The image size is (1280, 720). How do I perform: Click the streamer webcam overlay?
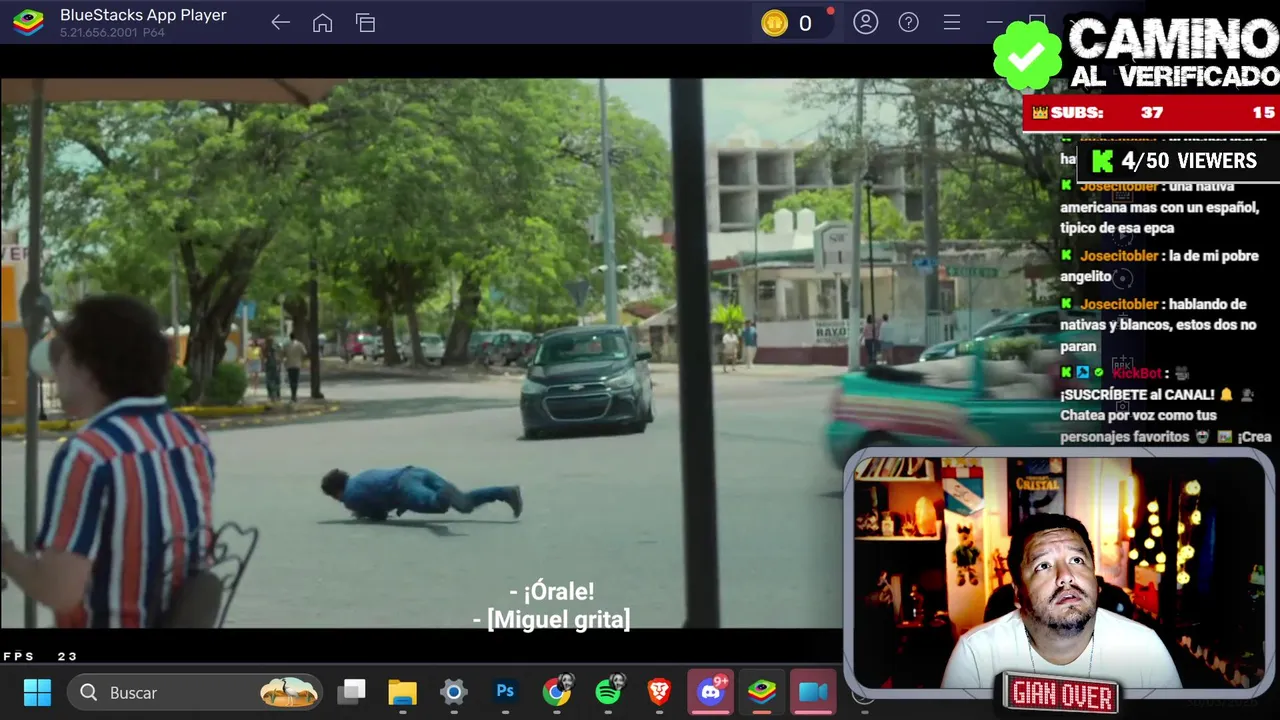[x=1058, y=572]
